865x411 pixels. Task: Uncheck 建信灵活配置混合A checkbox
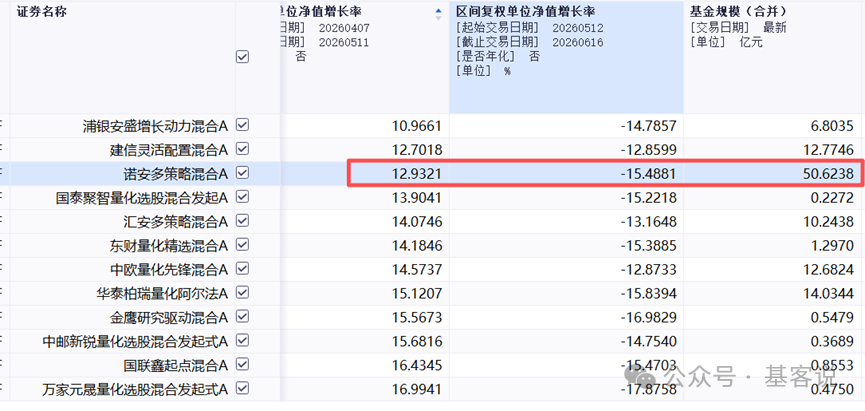coord(242,149)
